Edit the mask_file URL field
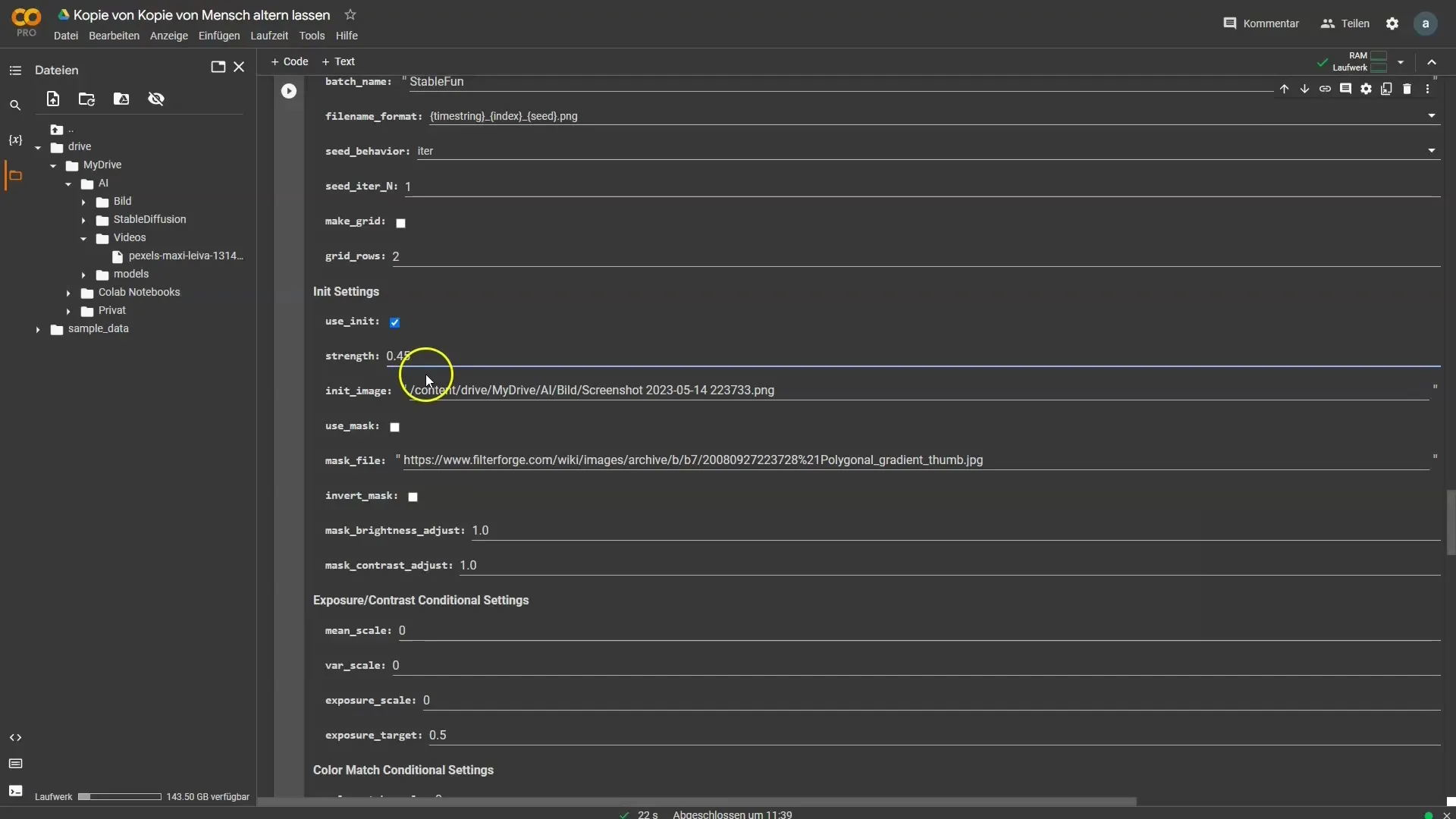 click(916, 460)
